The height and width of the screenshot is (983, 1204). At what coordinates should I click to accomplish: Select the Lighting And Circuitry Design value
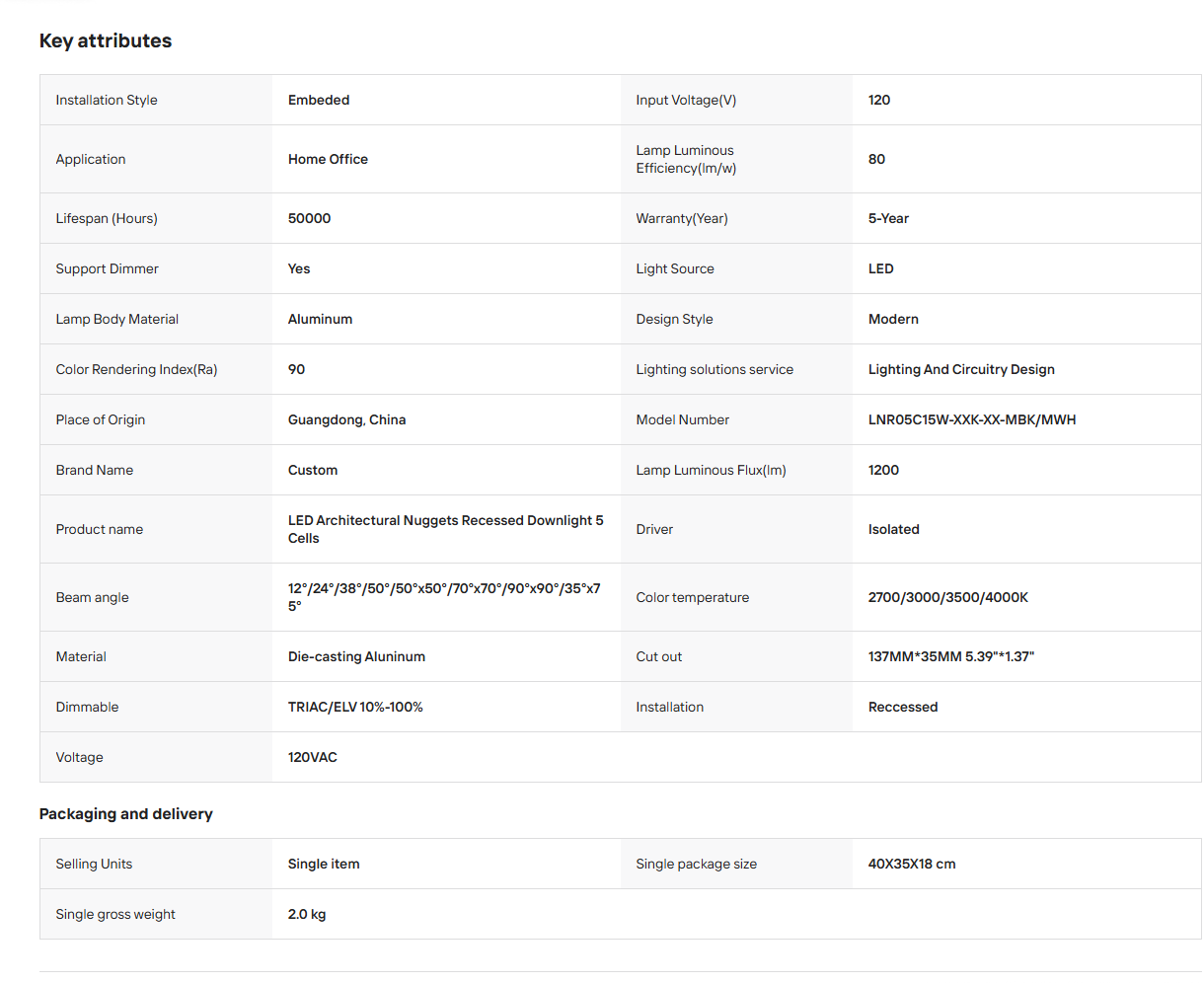tap(961, 369)
